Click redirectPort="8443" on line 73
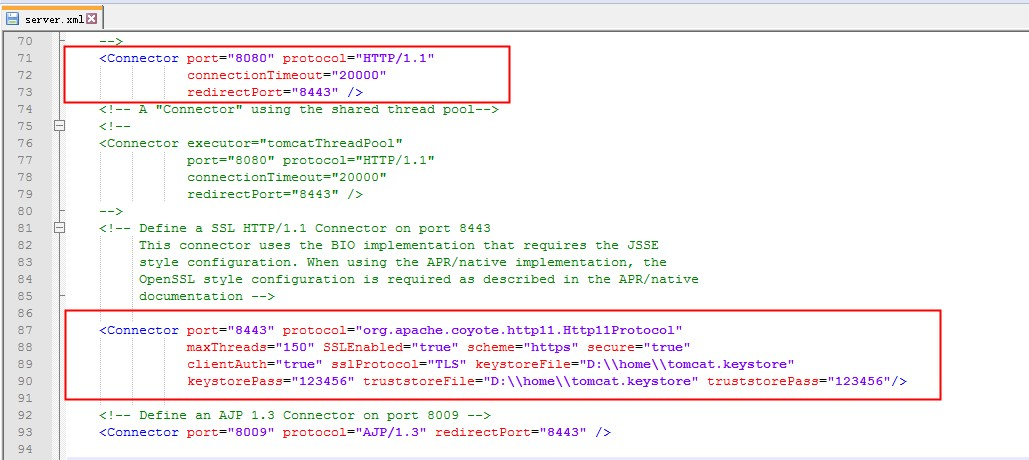 click(x=262, y=92)
